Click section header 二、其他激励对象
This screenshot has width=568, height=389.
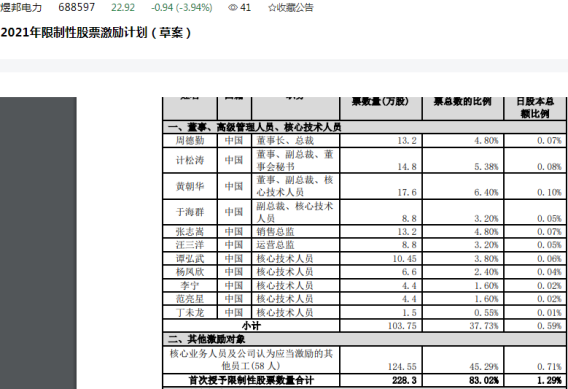364,339
